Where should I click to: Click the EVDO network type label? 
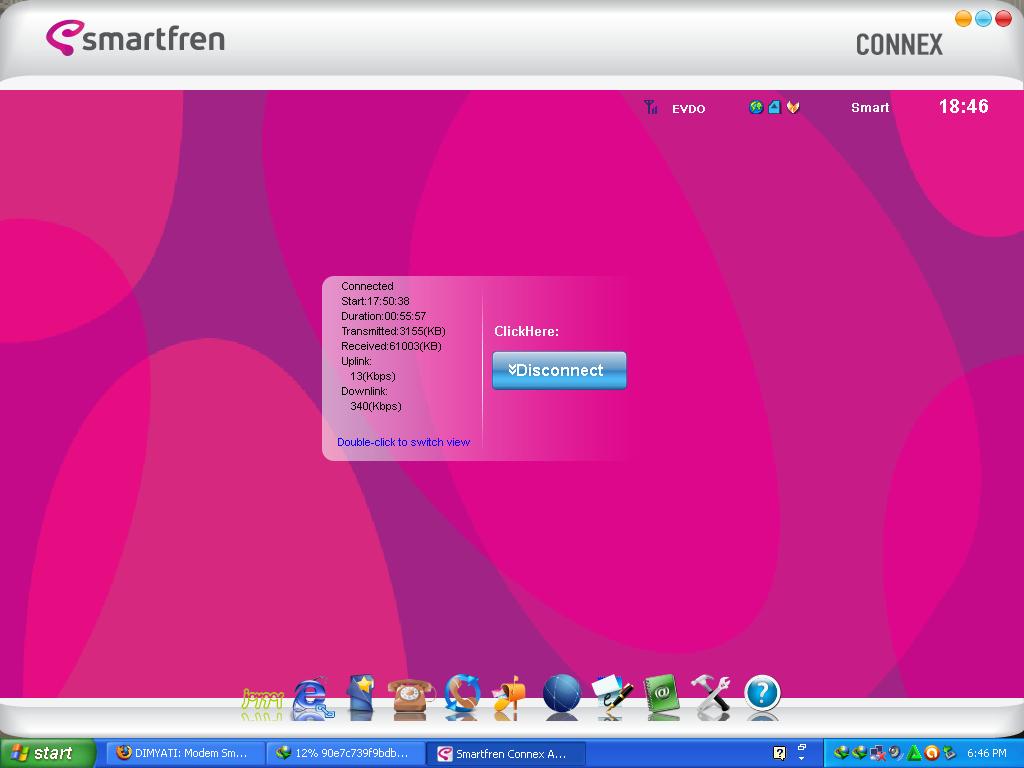point(688,109)
